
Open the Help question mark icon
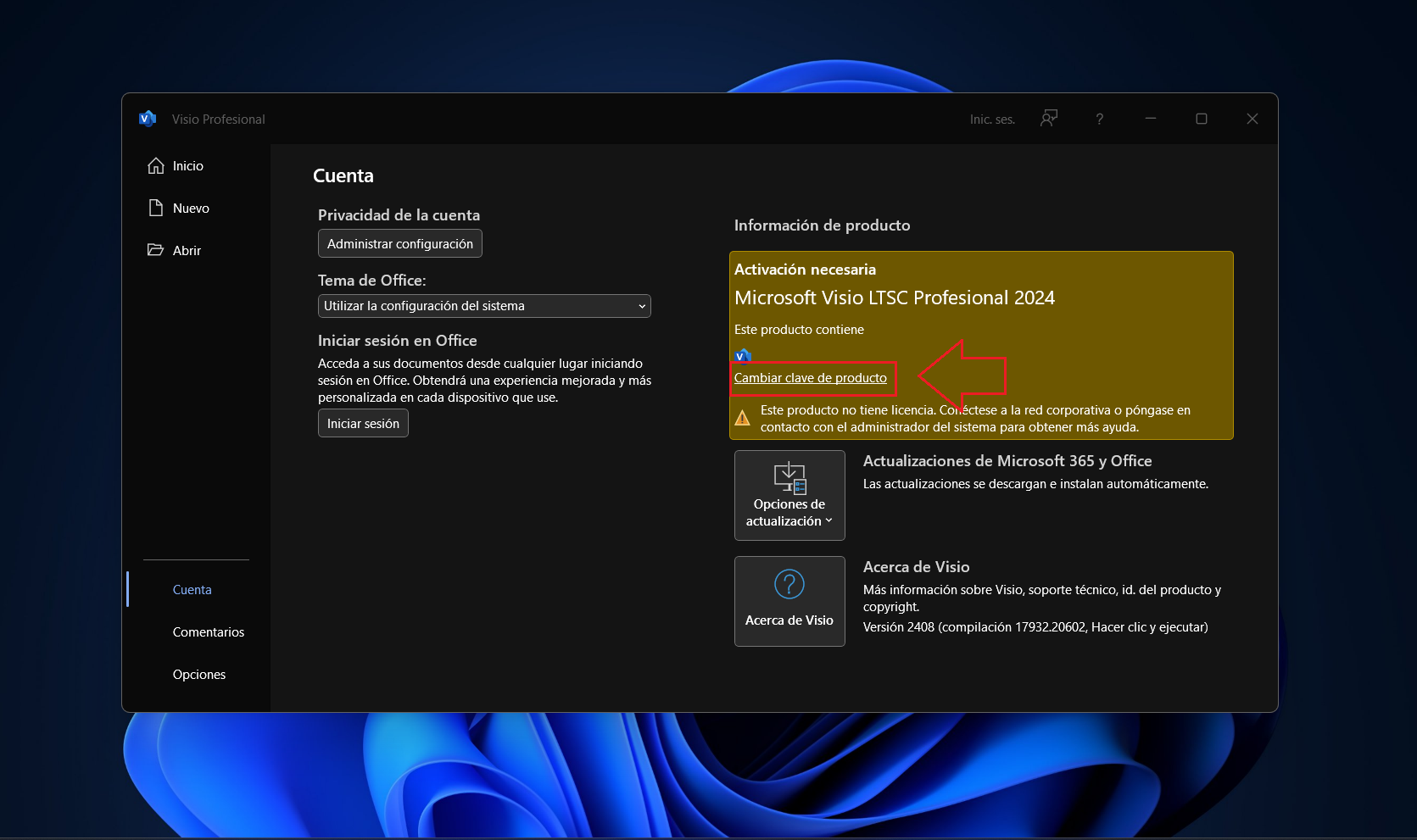[1100, 120]
